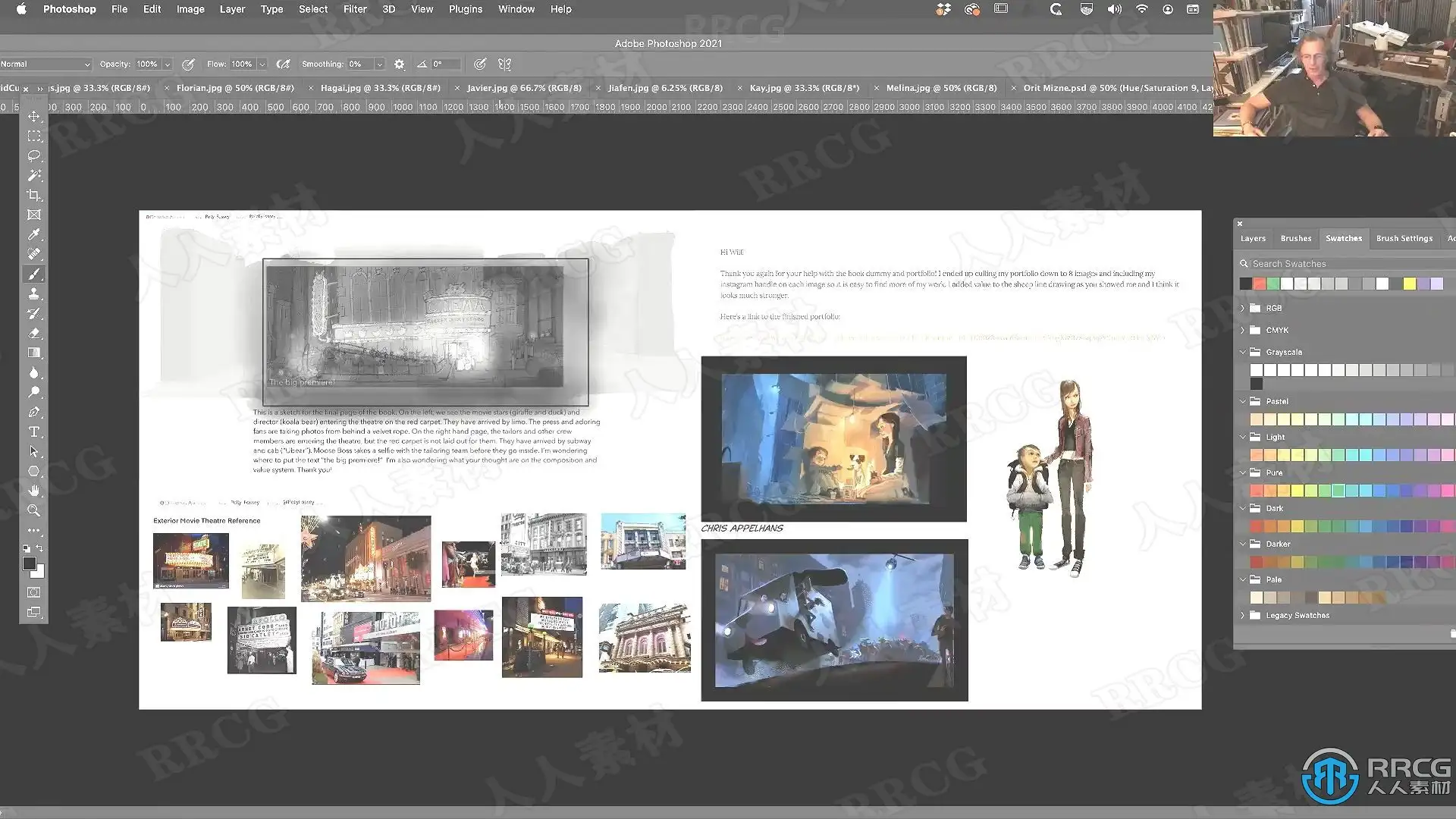Open the Filter menu

tap(354, 9)
